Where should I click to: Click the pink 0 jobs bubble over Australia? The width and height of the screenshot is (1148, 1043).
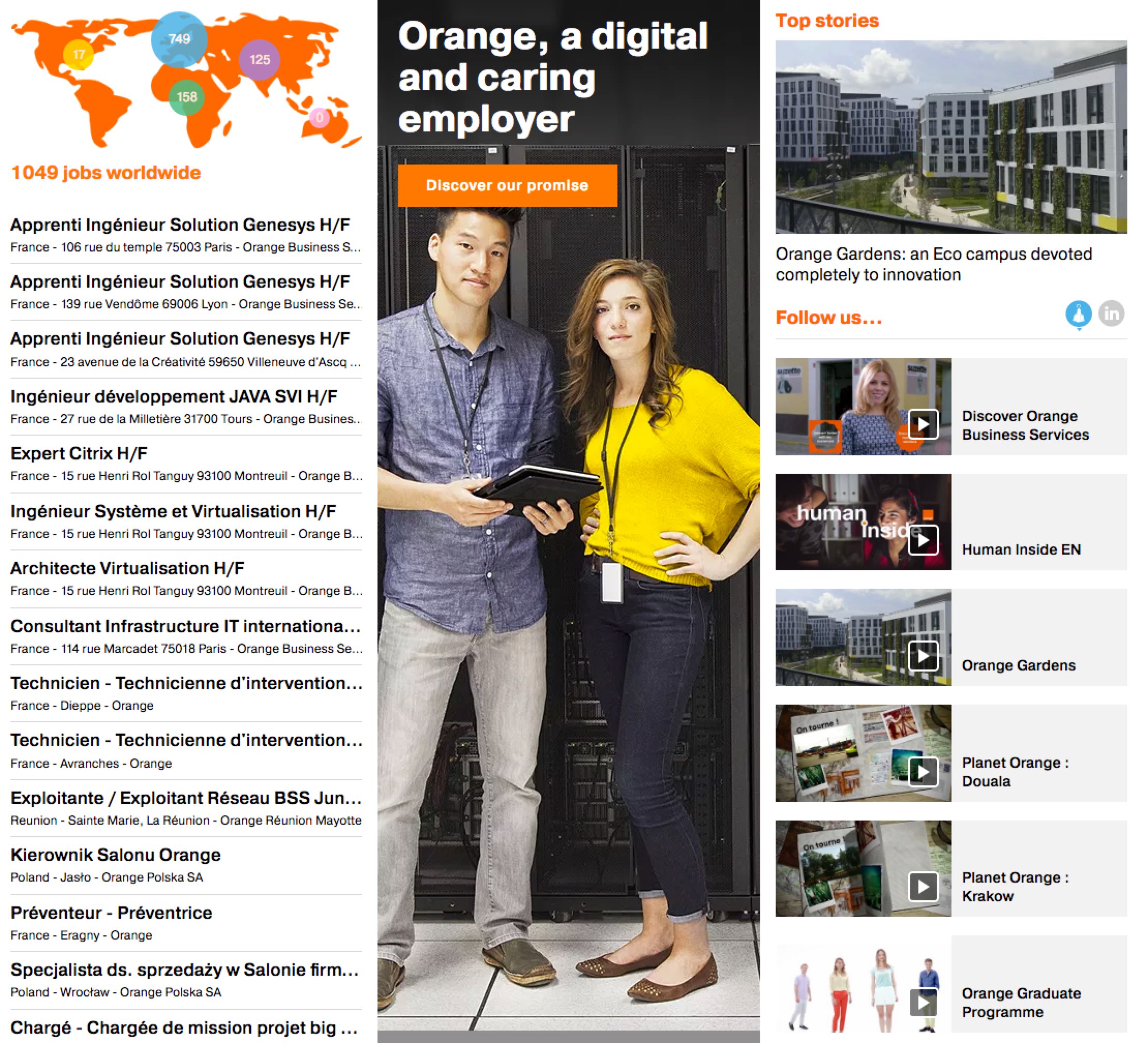click(x=320, y=117)
